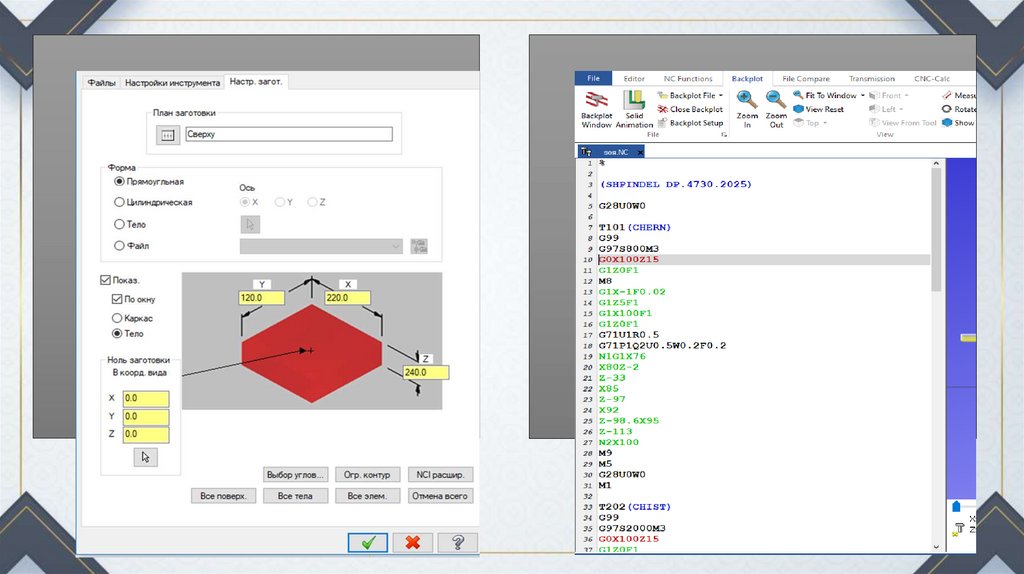Choose the Каркас display option
The image size is (1024, 574).
coord(118,317)
